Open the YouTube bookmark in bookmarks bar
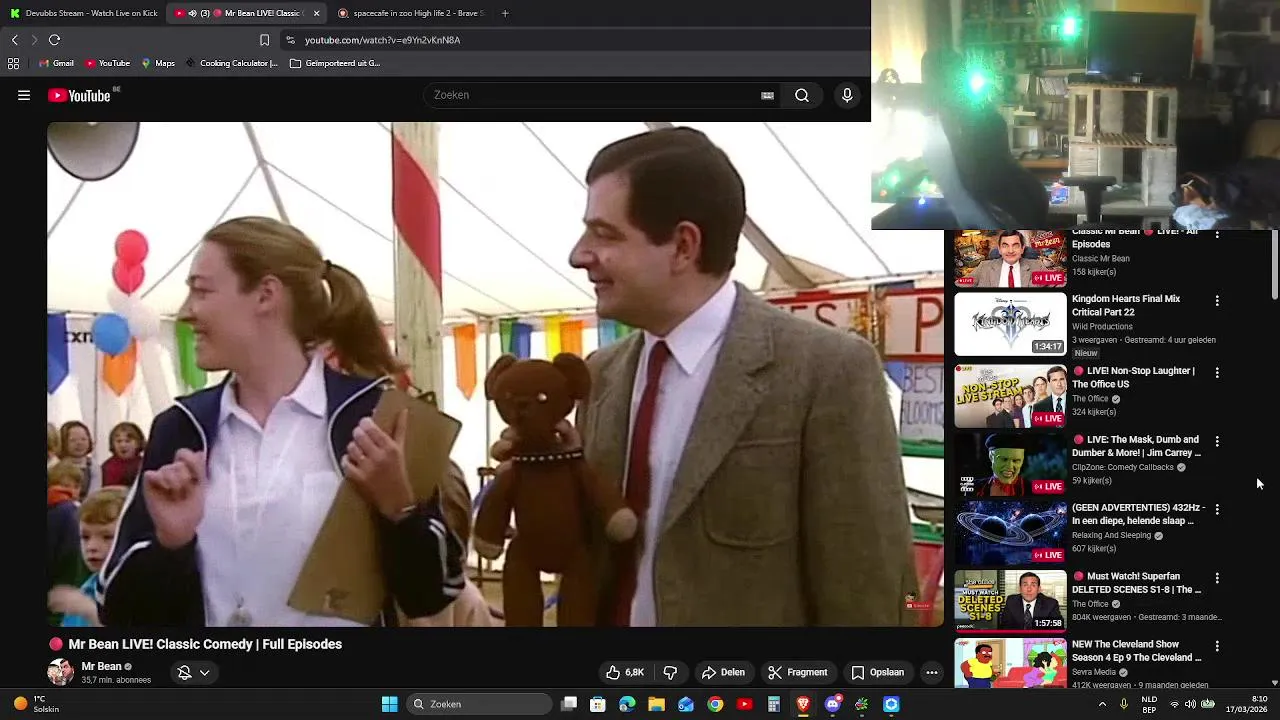Image resolution: width=1280 pixels, height=720 pixels. point(107,63)
